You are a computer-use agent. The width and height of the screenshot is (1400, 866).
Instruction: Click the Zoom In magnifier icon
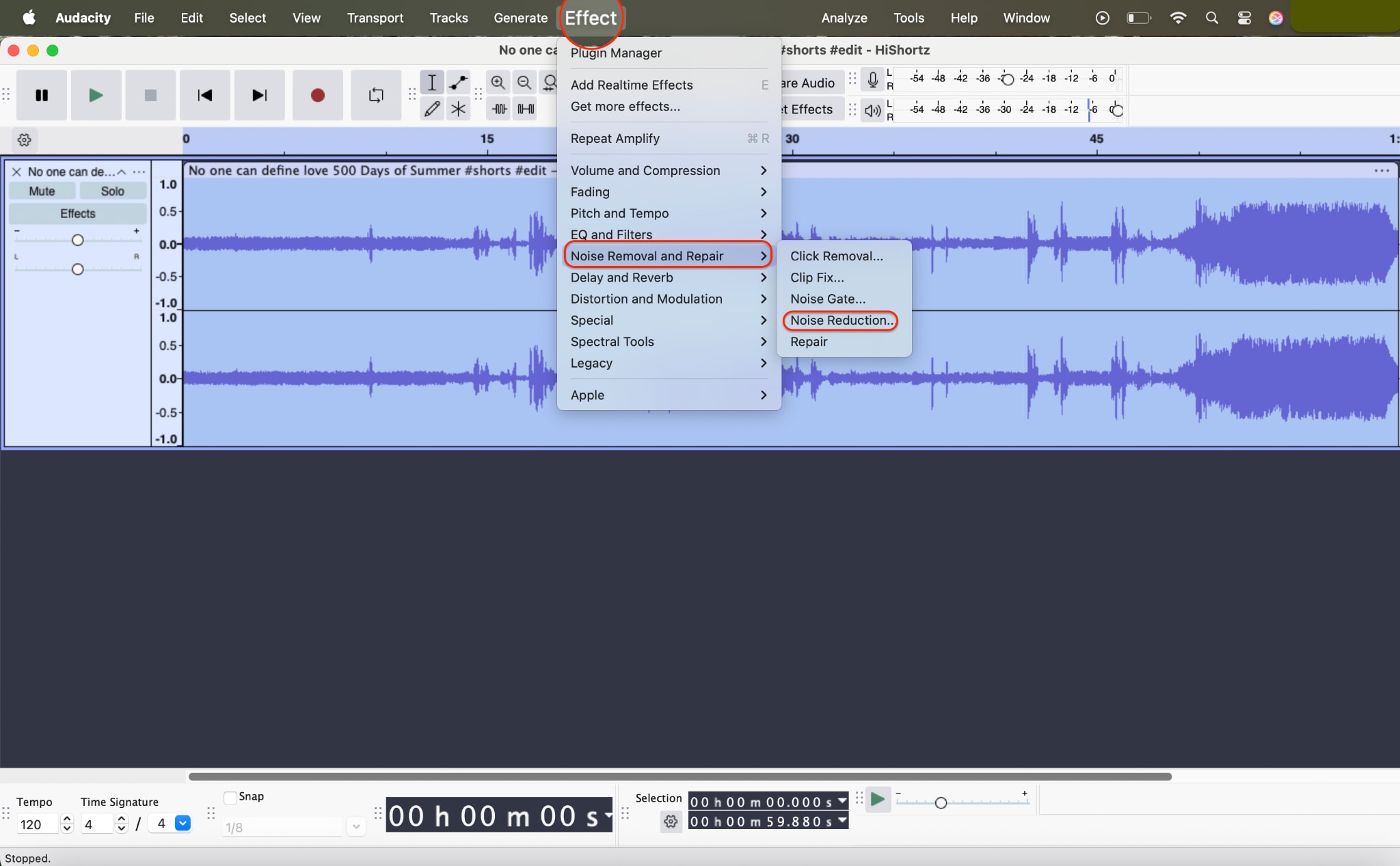(498, 83)
